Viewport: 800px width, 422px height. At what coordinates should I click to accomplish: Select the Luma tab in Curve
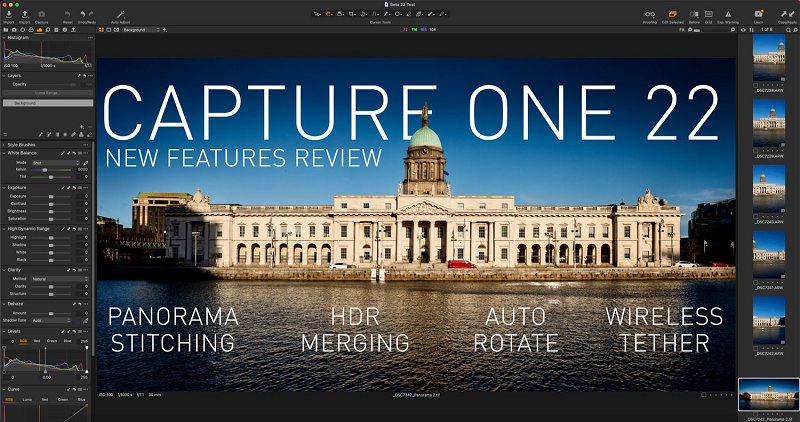pos(27,400)
